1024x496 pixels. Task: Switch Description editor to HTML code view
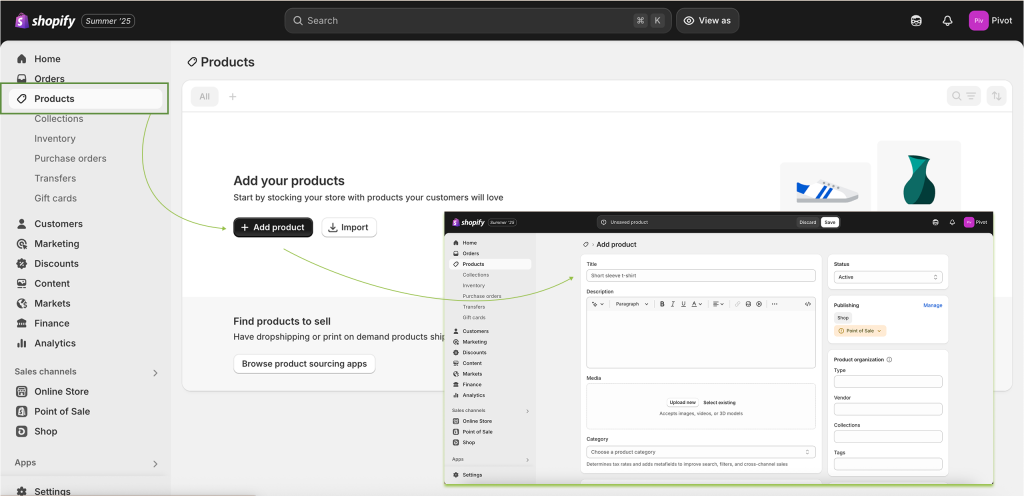coord(808,304)
